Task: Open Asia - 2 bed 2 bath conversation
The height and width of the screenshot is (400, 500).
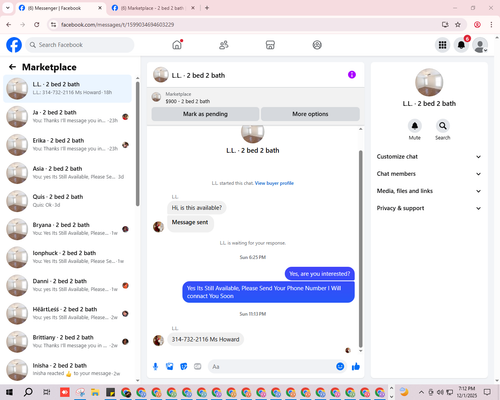Action: click(67, 173)
